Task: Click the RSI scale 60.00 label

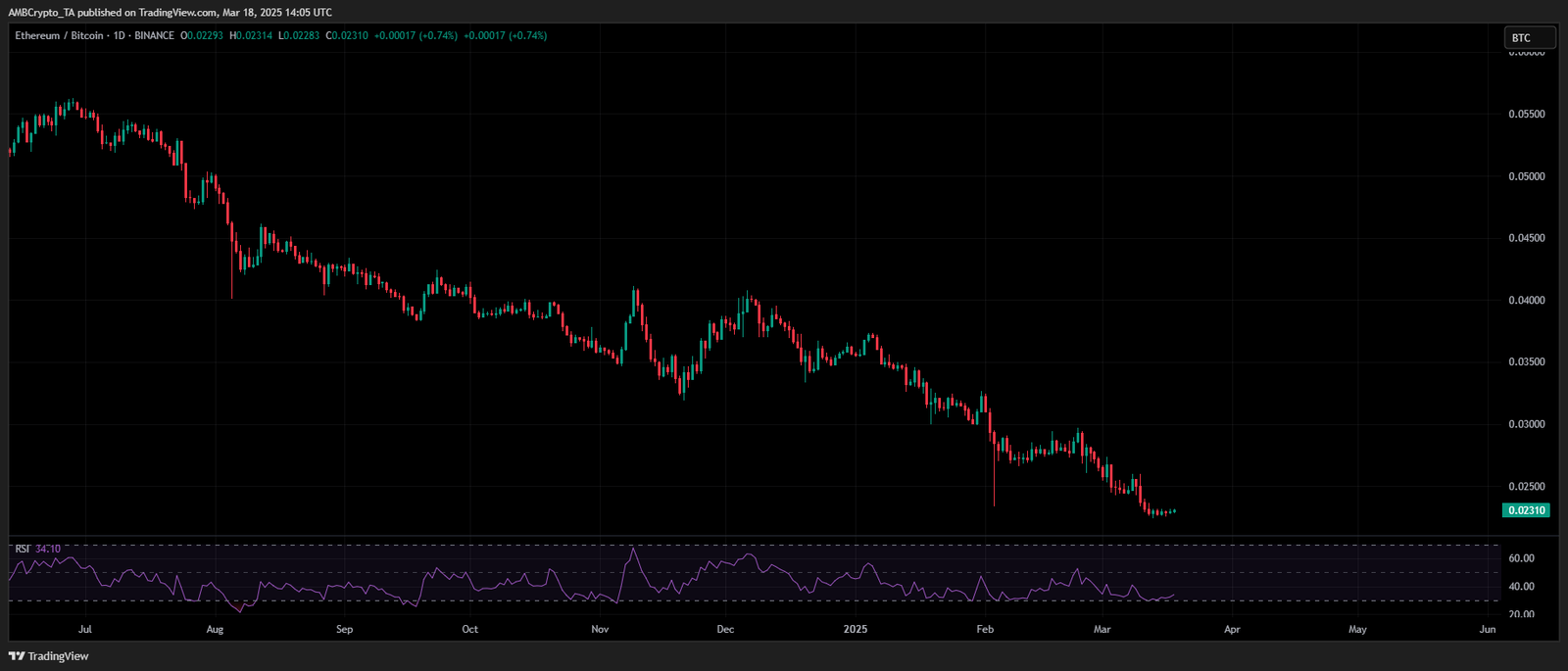Action: (1521, 558)
